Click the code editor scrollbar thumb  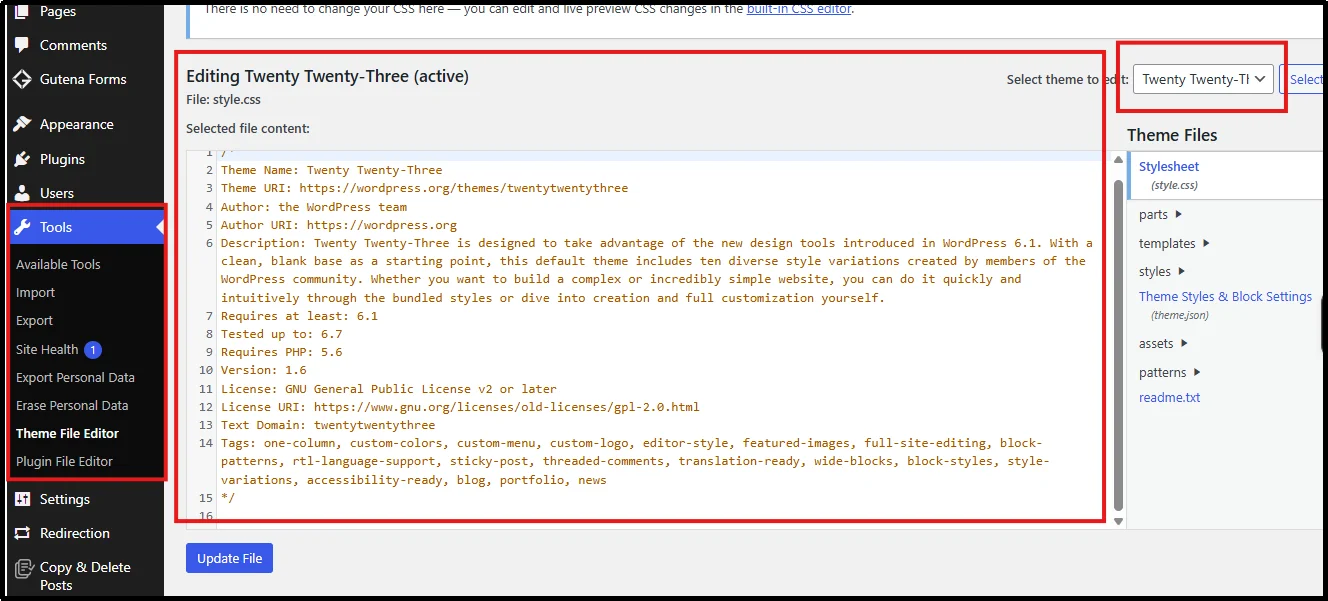1118,345
